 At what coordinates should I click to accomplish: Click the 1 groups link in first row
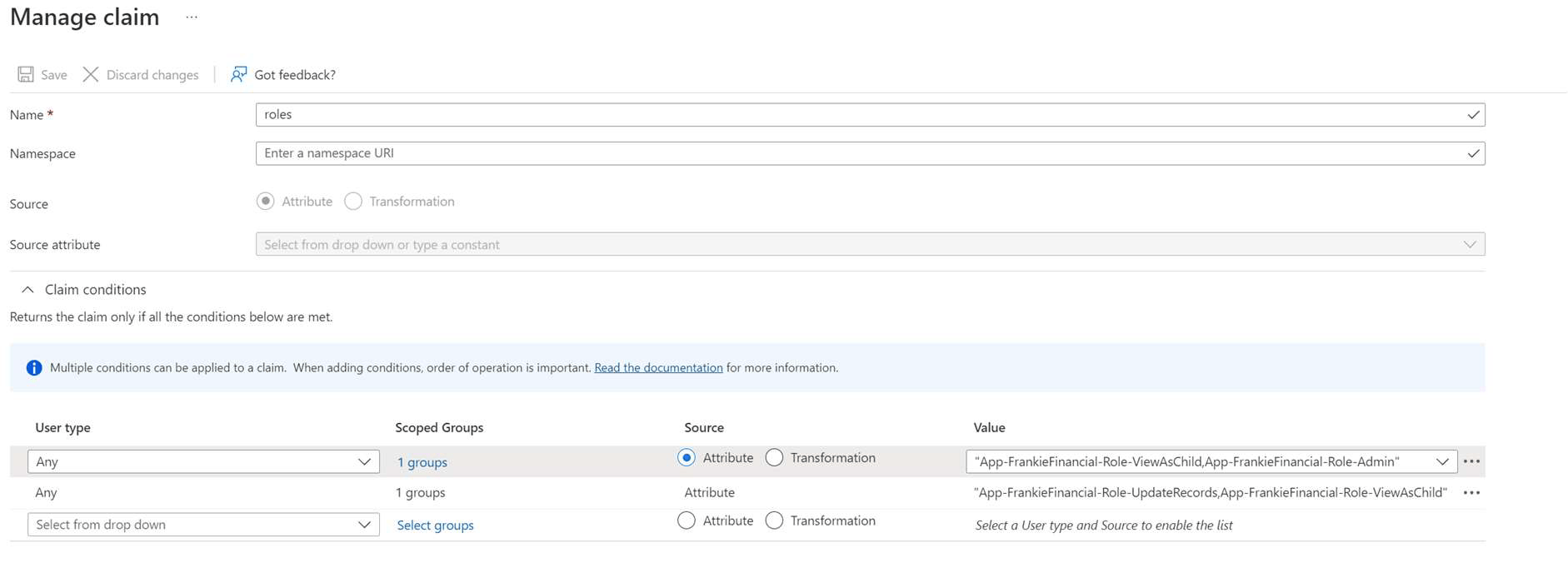[x=422, y=462]
